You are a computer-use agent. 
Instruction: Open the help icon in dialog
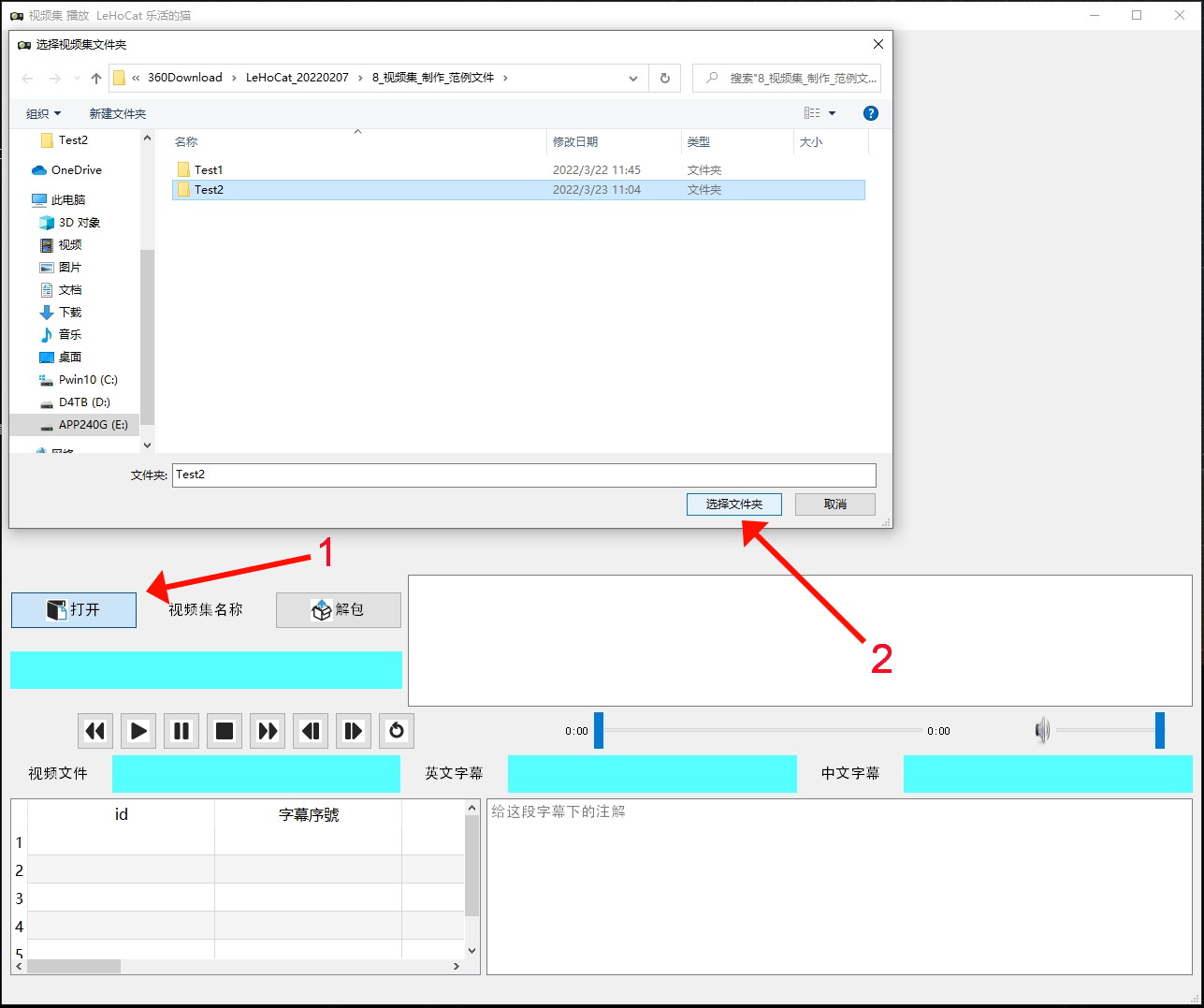coord(871,113)
